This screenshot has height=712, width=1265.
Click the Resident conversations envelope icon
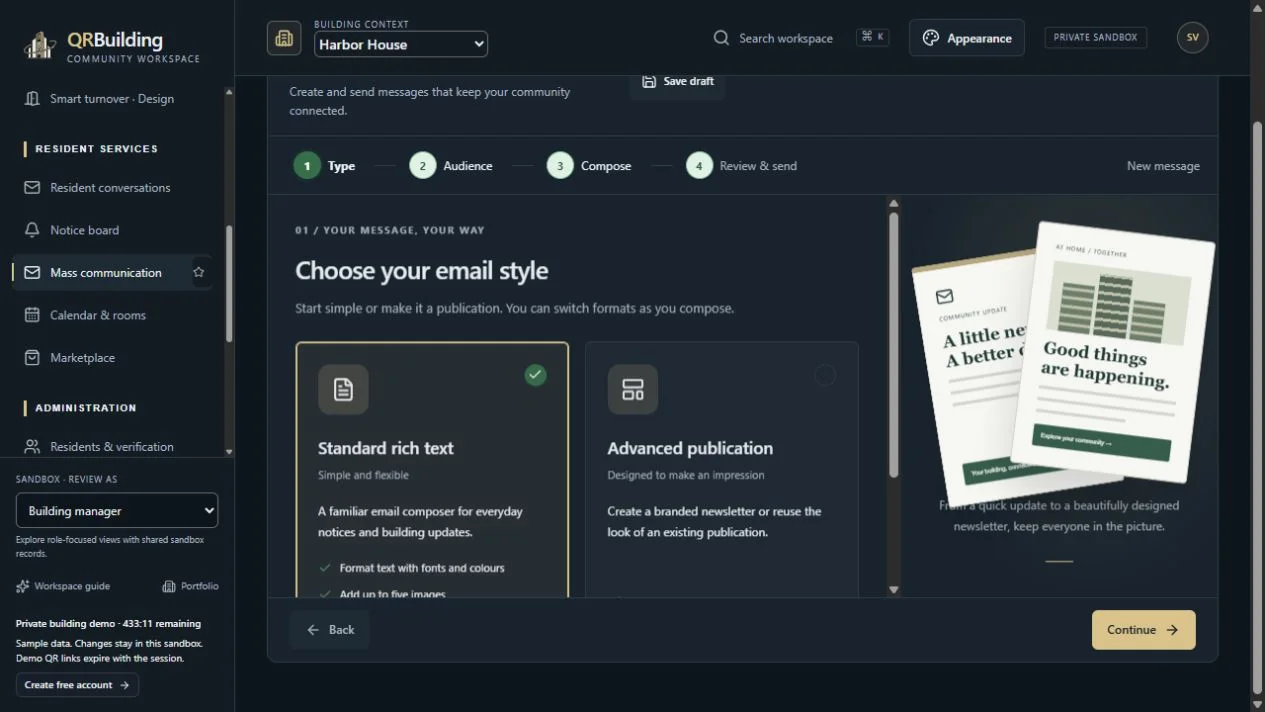(32, 187)
